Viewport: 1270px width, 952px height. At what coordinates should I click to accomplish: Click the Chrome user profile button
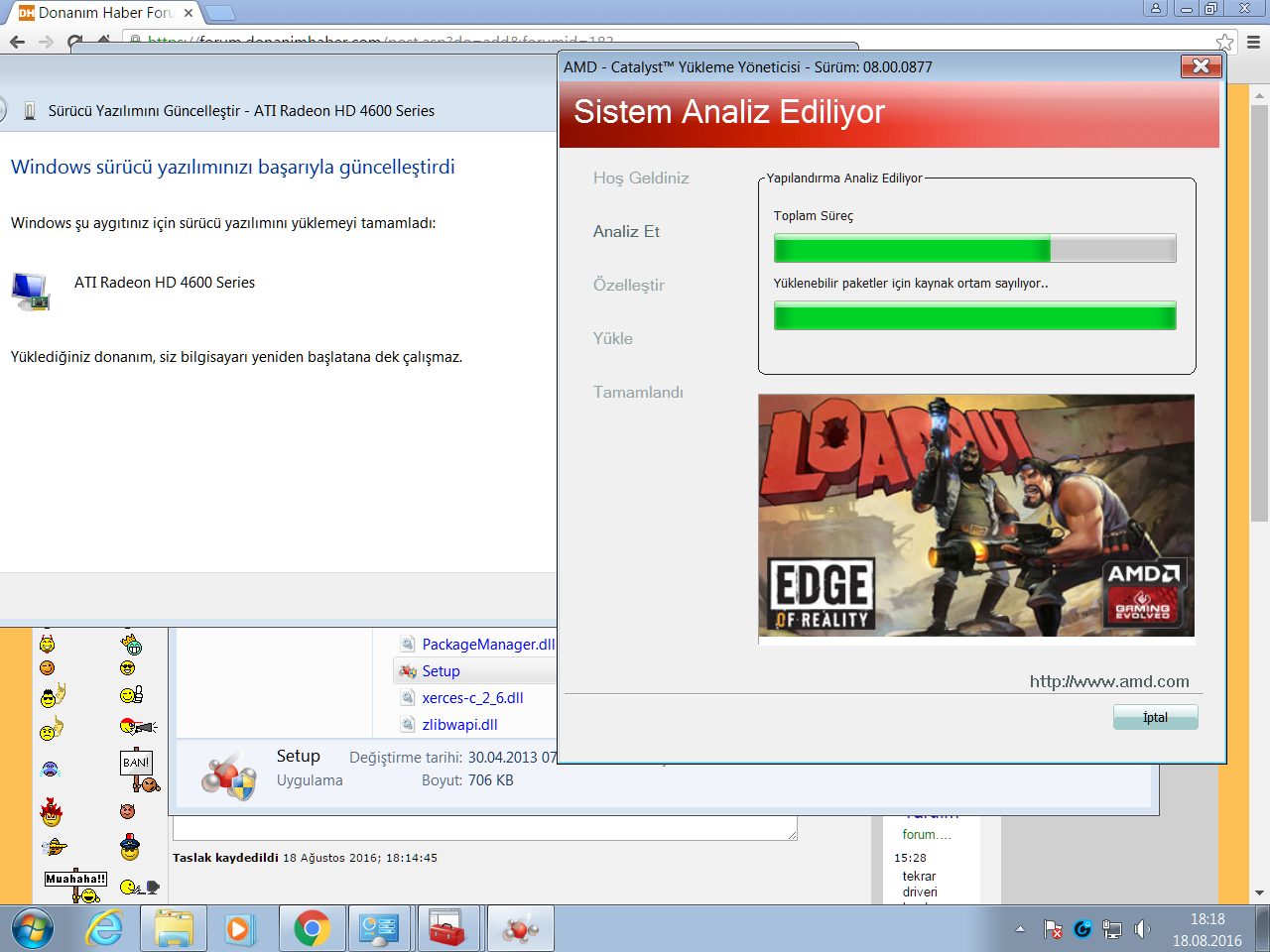tap(1155, 8)
